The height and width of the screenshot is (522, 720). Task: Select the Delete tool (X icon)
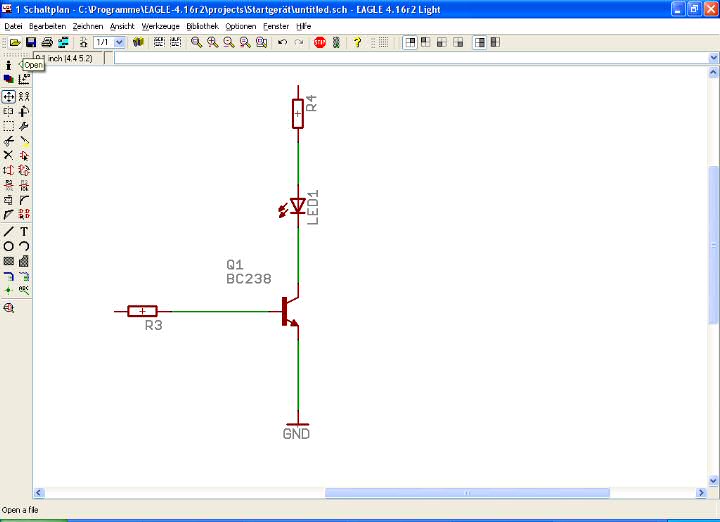(8, 156)
